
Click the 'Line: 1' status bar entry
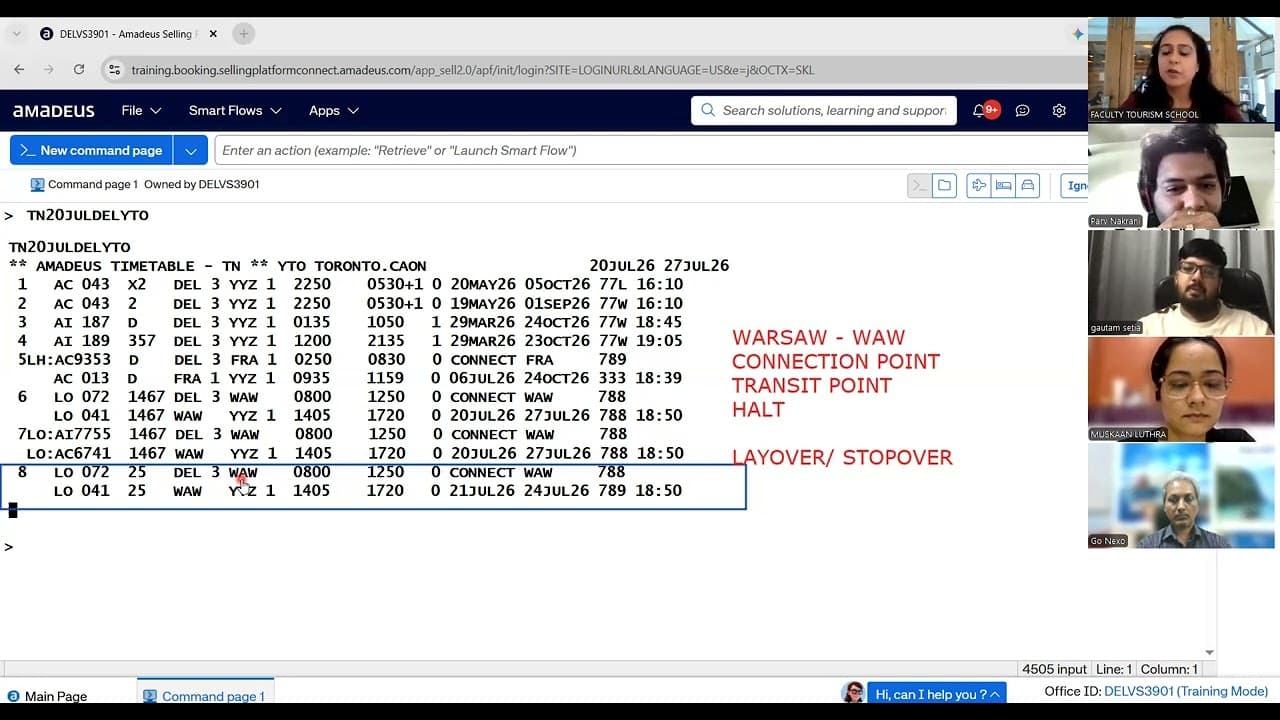coord(1114,670)
